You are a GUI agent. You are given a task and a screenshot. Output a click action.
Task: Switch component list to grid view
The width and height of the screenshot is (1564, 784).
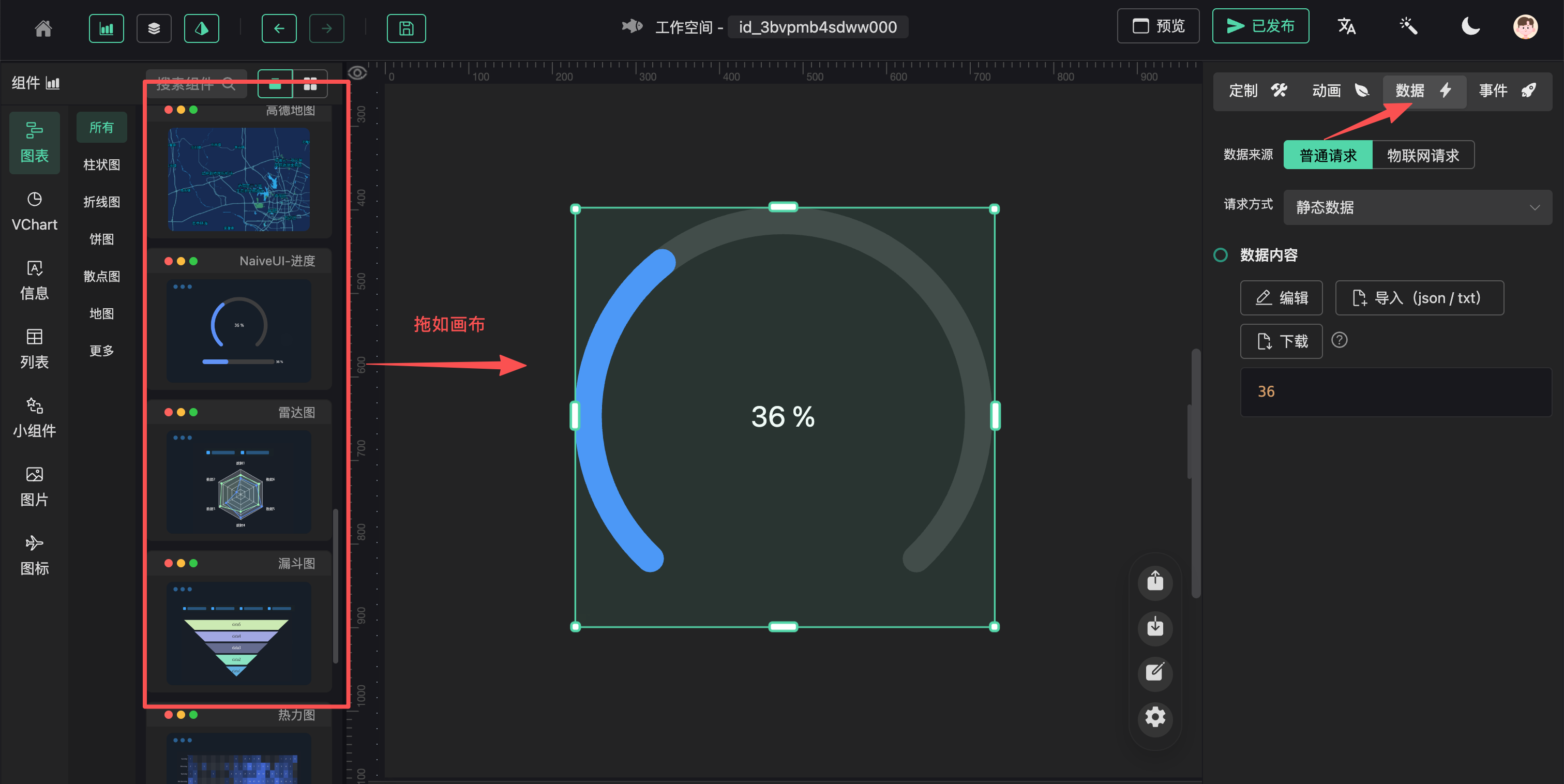pos(310,84)
